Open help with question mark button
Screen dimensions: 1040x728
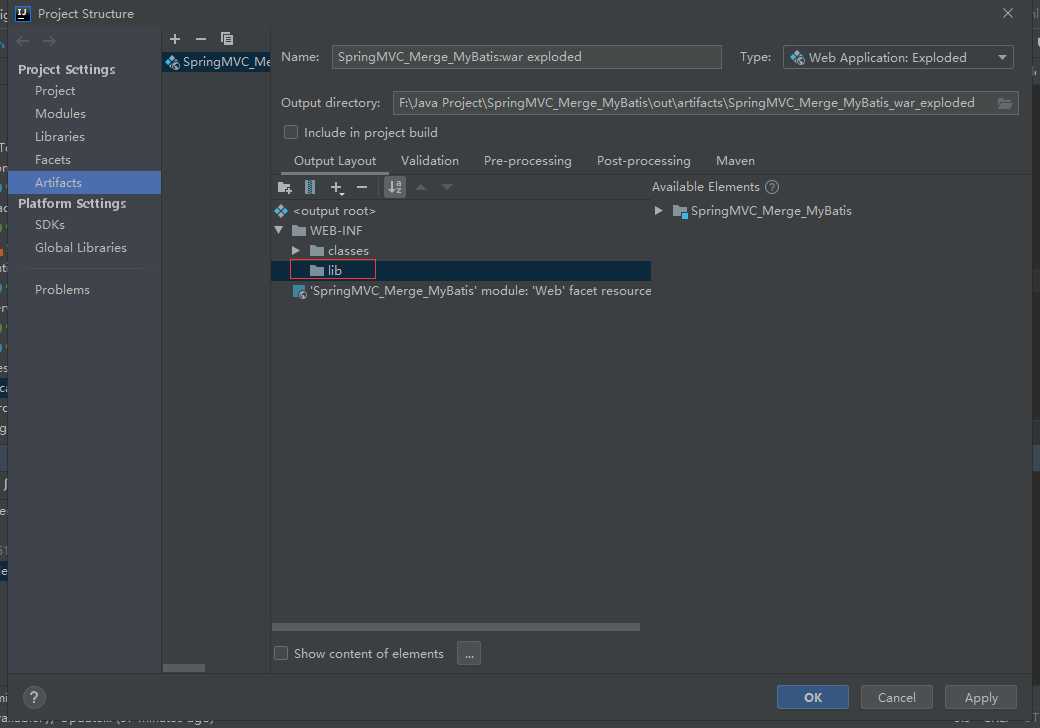pyautogui.click(x=34, y=697)
